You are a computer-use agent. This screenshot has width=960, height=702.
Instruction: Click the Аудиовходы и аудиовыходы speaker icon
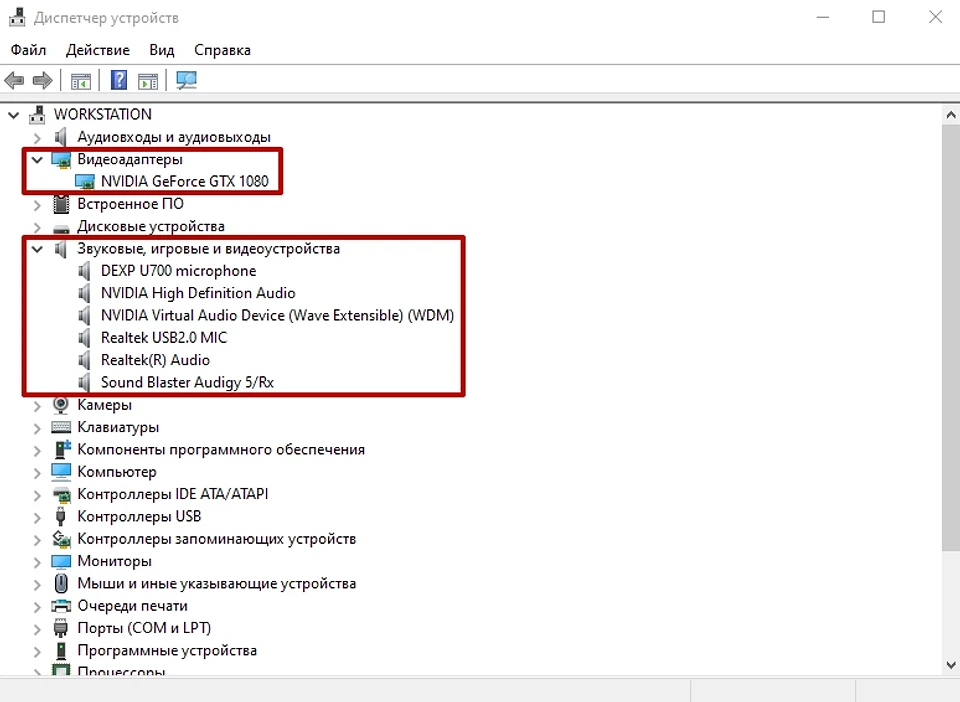click(x=61, y=136)
